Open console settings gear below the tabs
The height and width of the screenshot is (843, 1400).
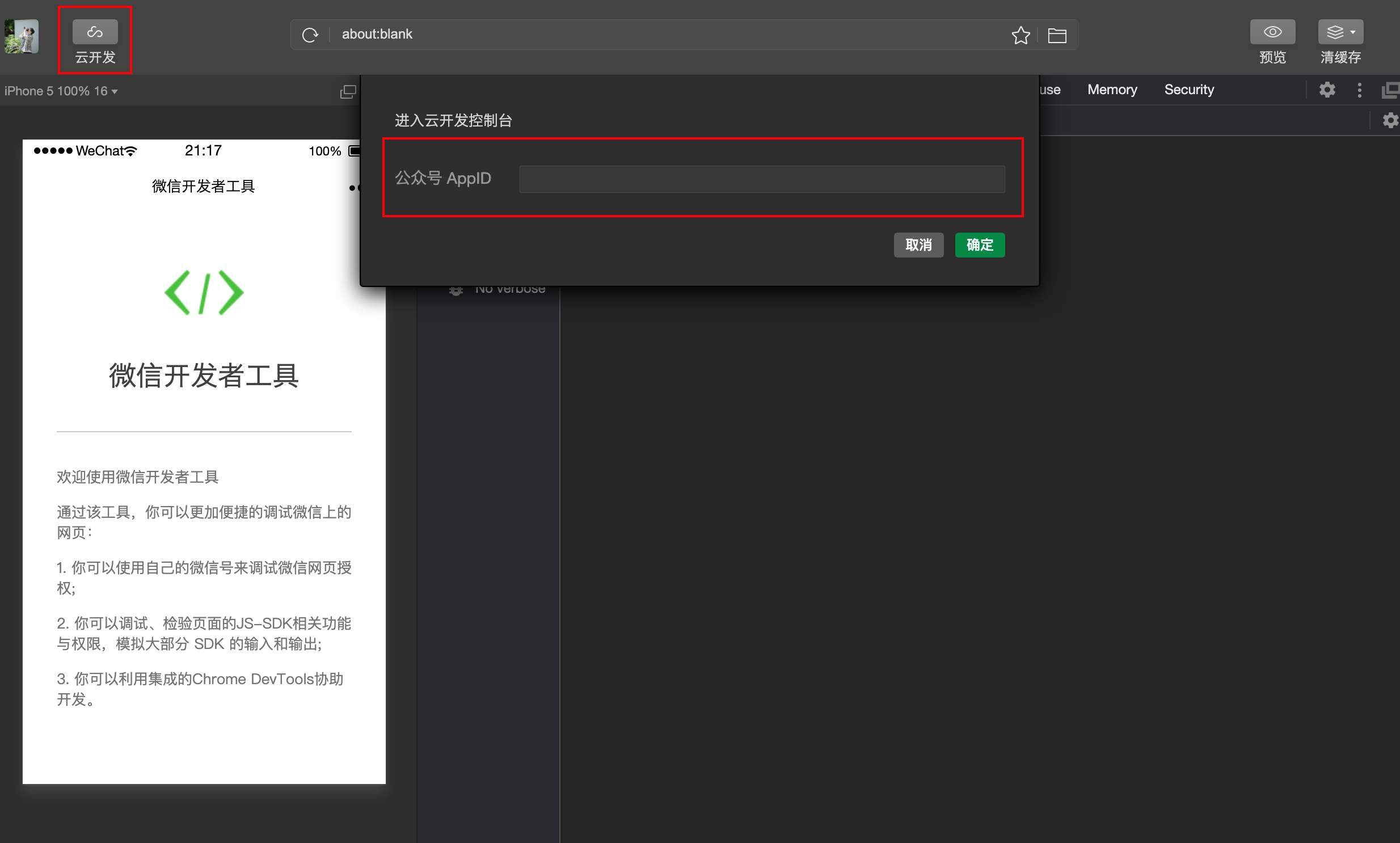(1390, 120)
